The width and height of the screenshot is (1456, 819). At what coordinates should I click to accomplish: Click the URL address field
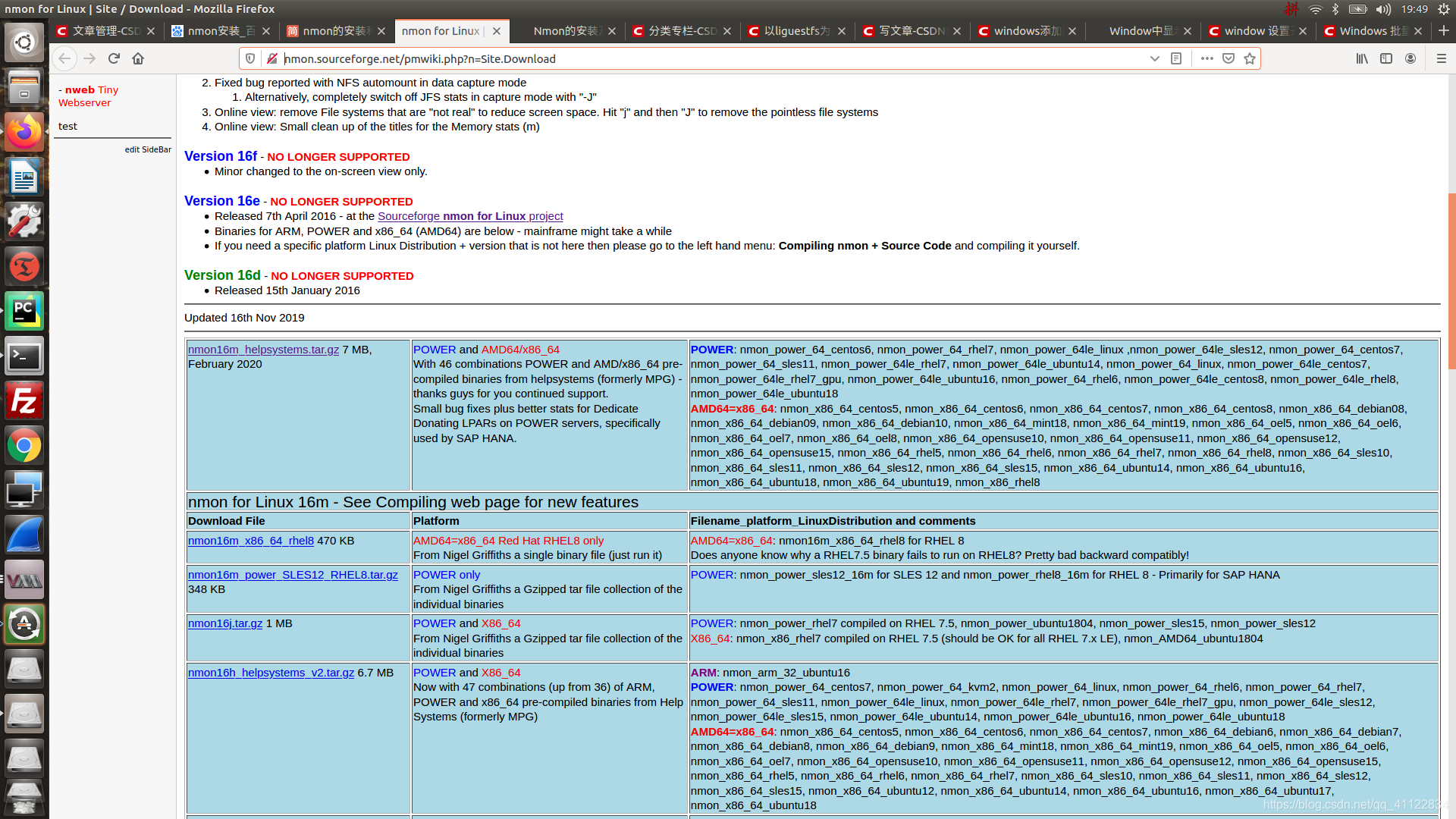pyautogui.click(x=713, y=58)
